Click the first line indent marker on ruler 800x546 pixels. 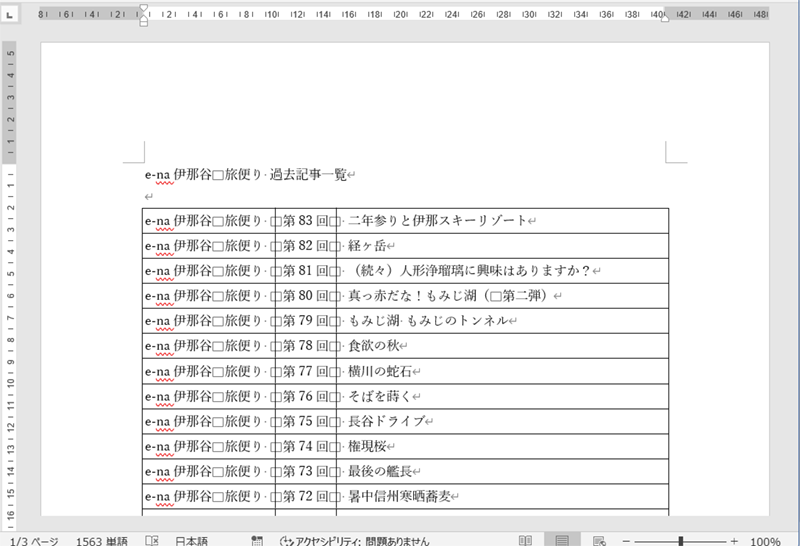143,8
